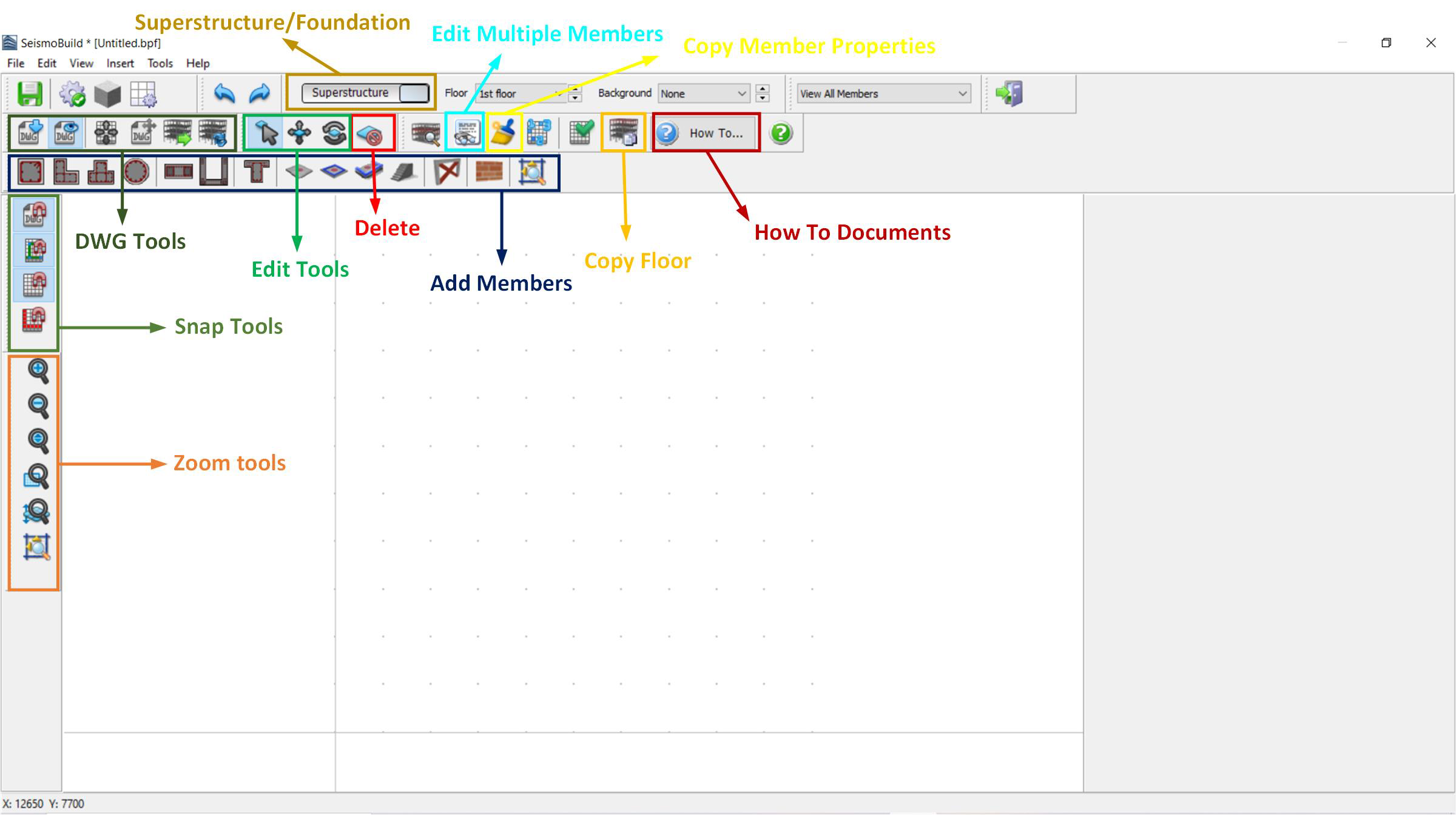Select the arrow pointer Select tool

point(265,132)
